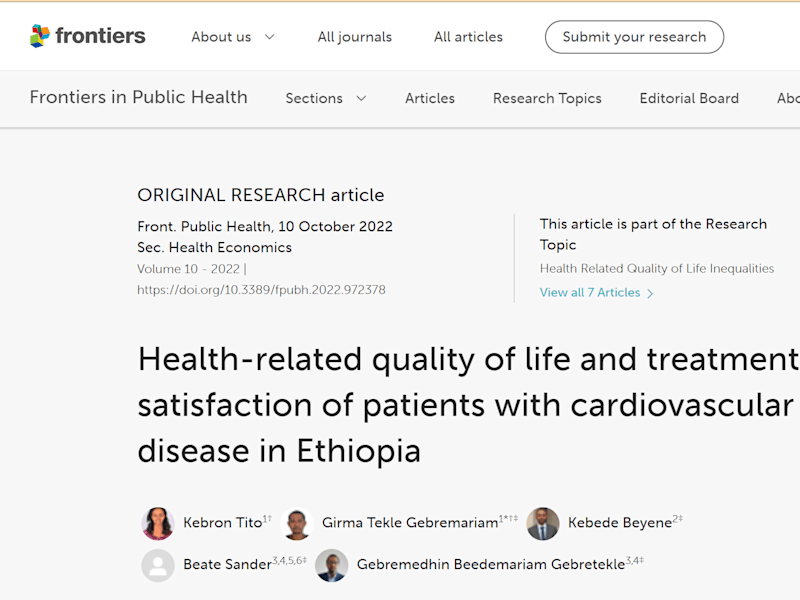Expand the Sections dropdown chevron
This screenshot has height=600, width=800.
(361, 98)
